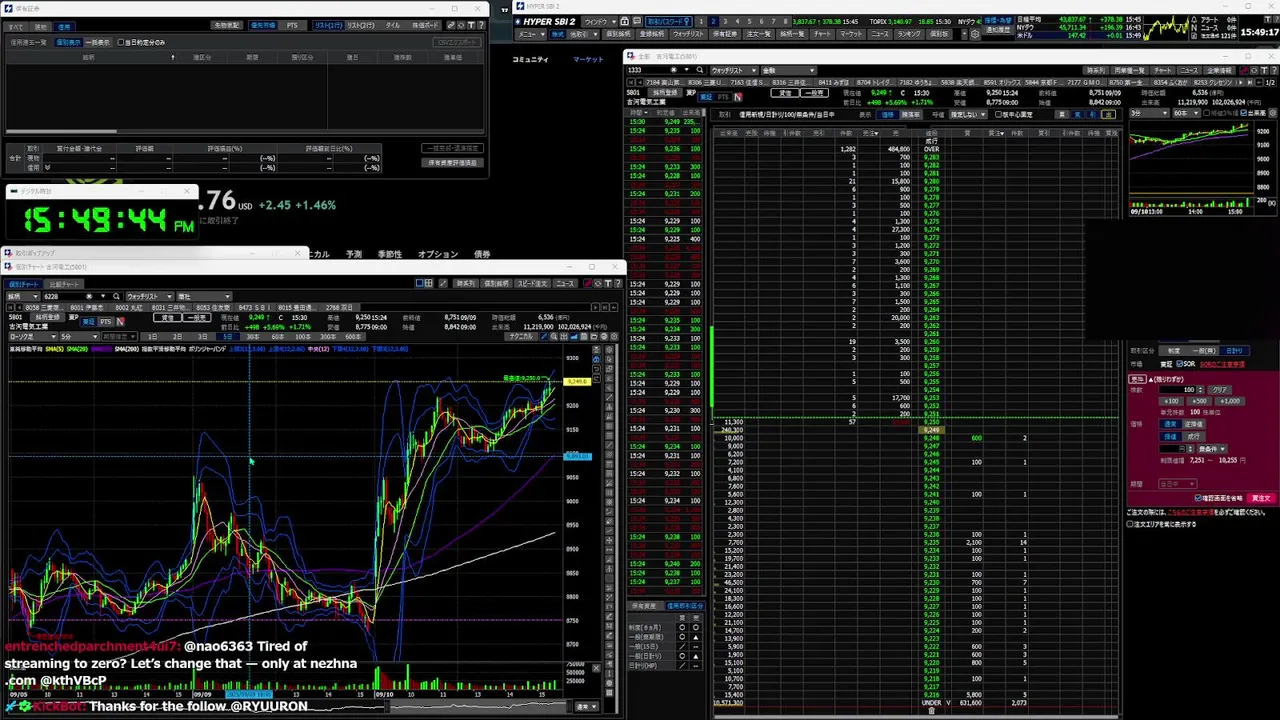The width and height of the screenshot is (1280, 720).
Task: Toggle 出来高 checkbox above mini chart
Action: pos(1245,113)
